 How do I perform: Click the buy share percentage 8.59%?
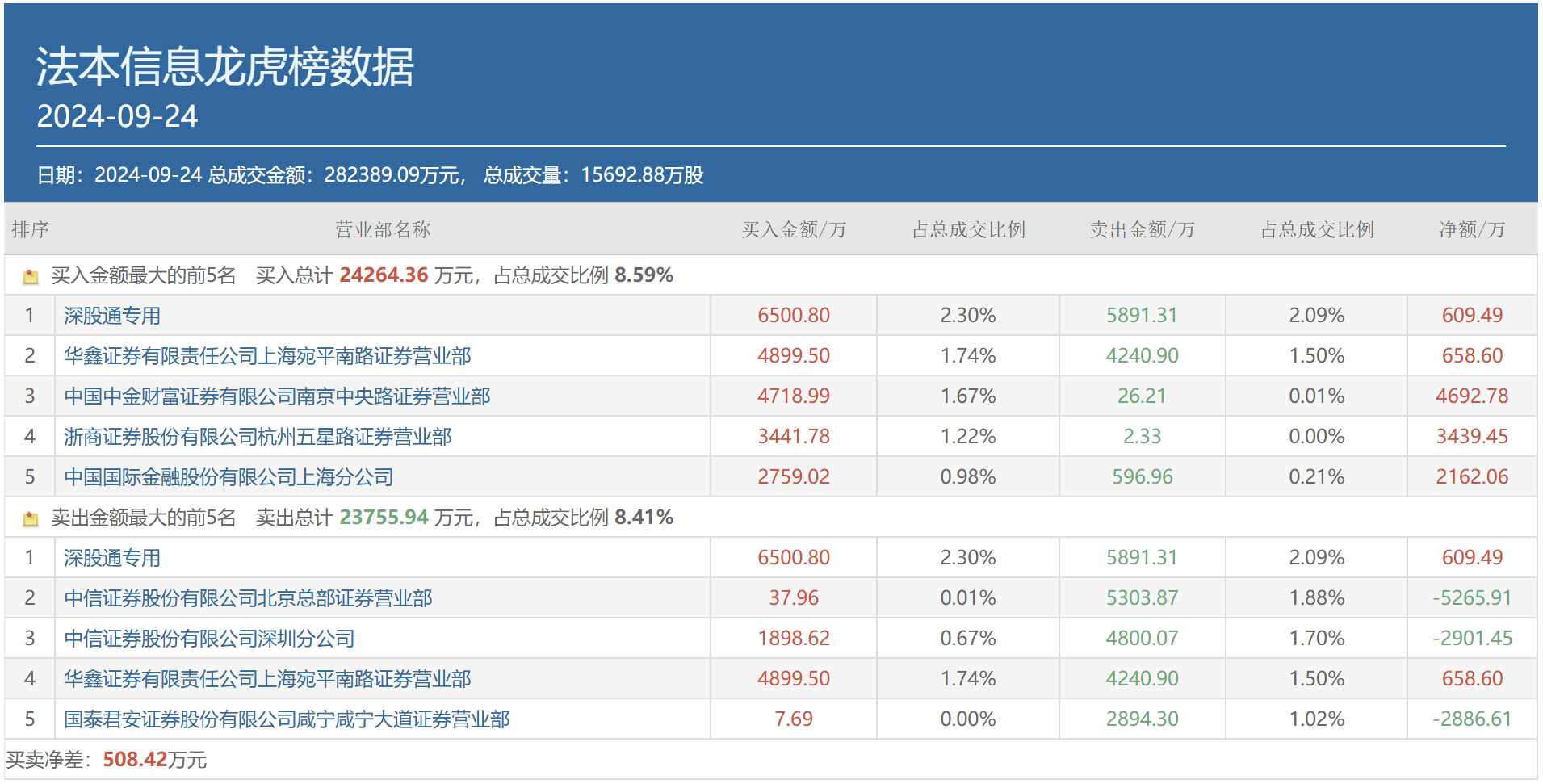click(644, 275)
